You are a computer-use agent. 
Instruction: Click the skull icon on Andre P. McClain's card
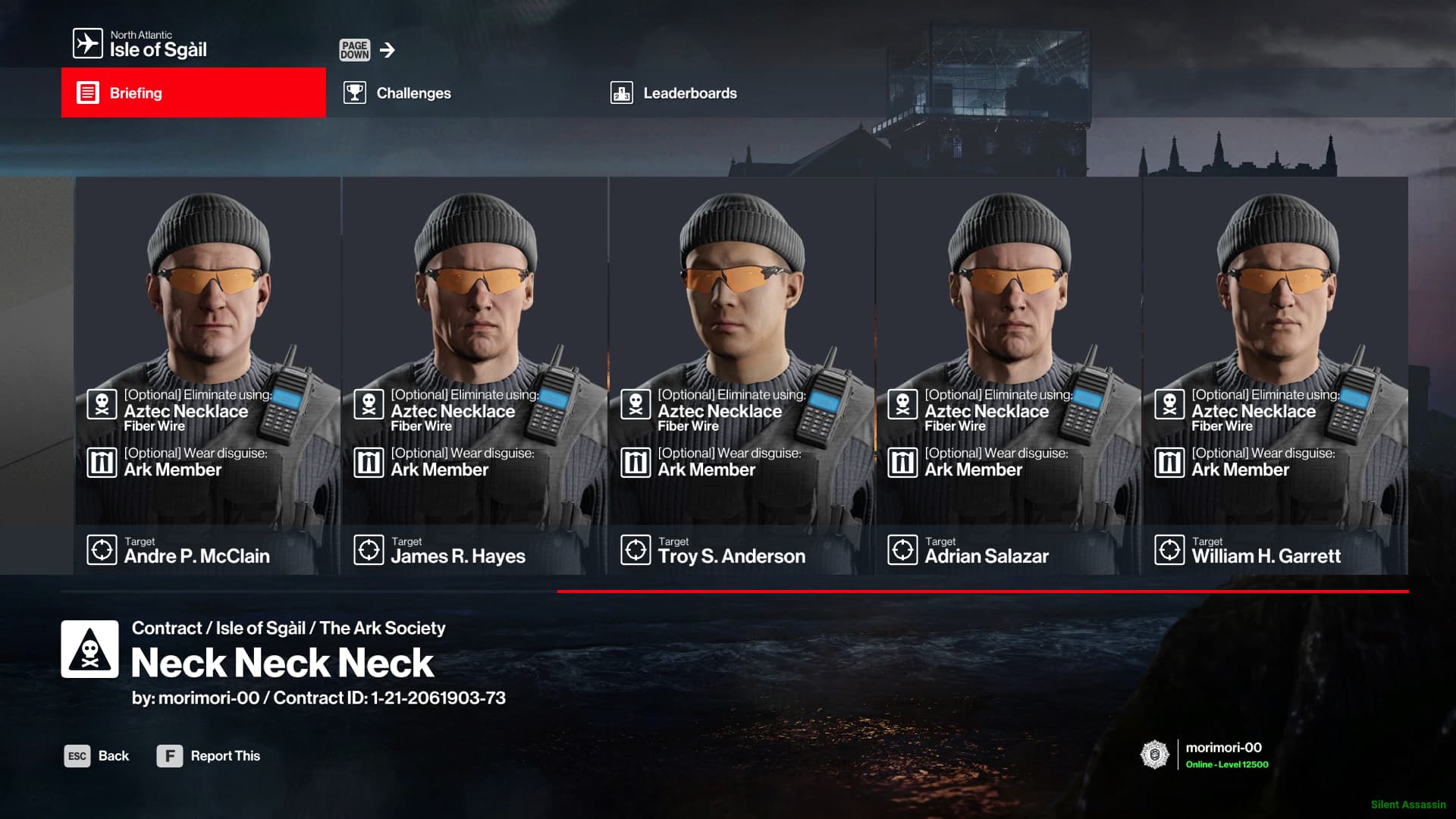tap(102, 404)
